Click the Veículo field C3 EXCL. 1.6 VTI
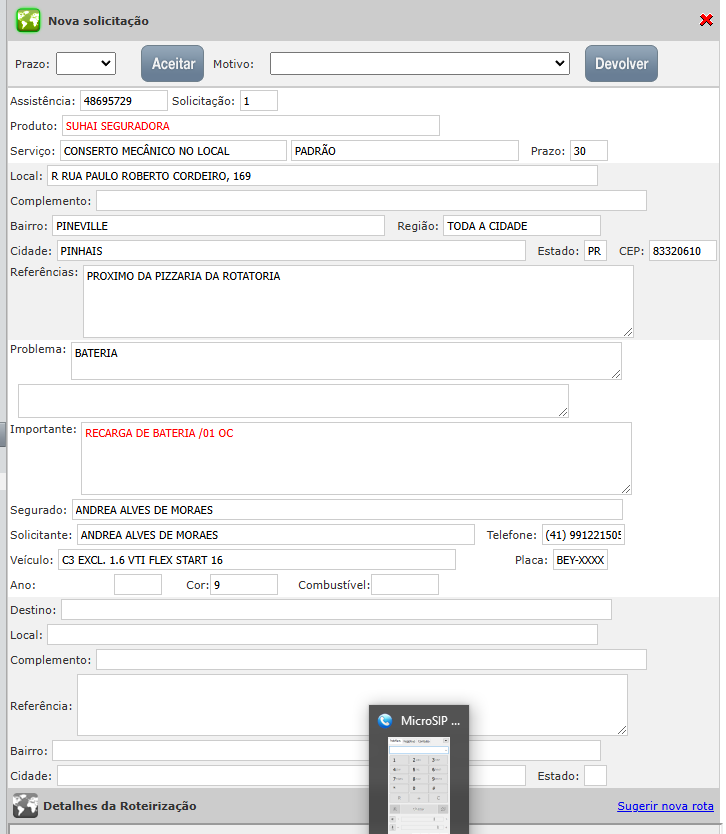 pyautogui.click(x=257, y=560)
